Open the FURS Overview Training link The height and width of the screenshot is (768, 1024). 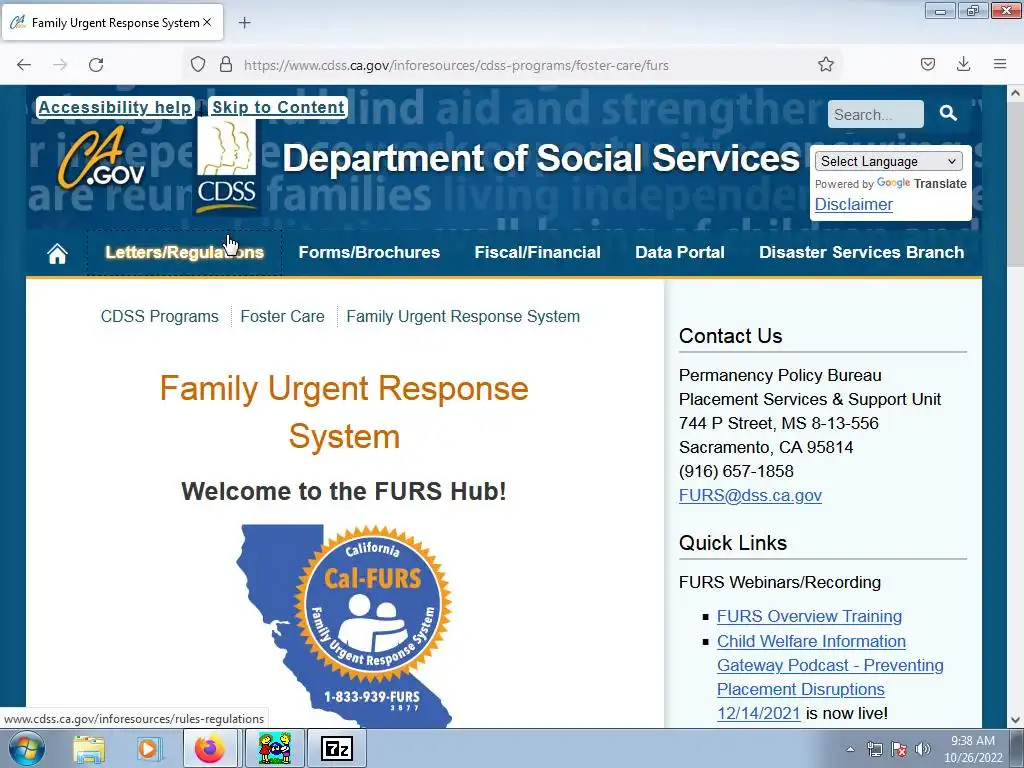click(x=809, y=616)
